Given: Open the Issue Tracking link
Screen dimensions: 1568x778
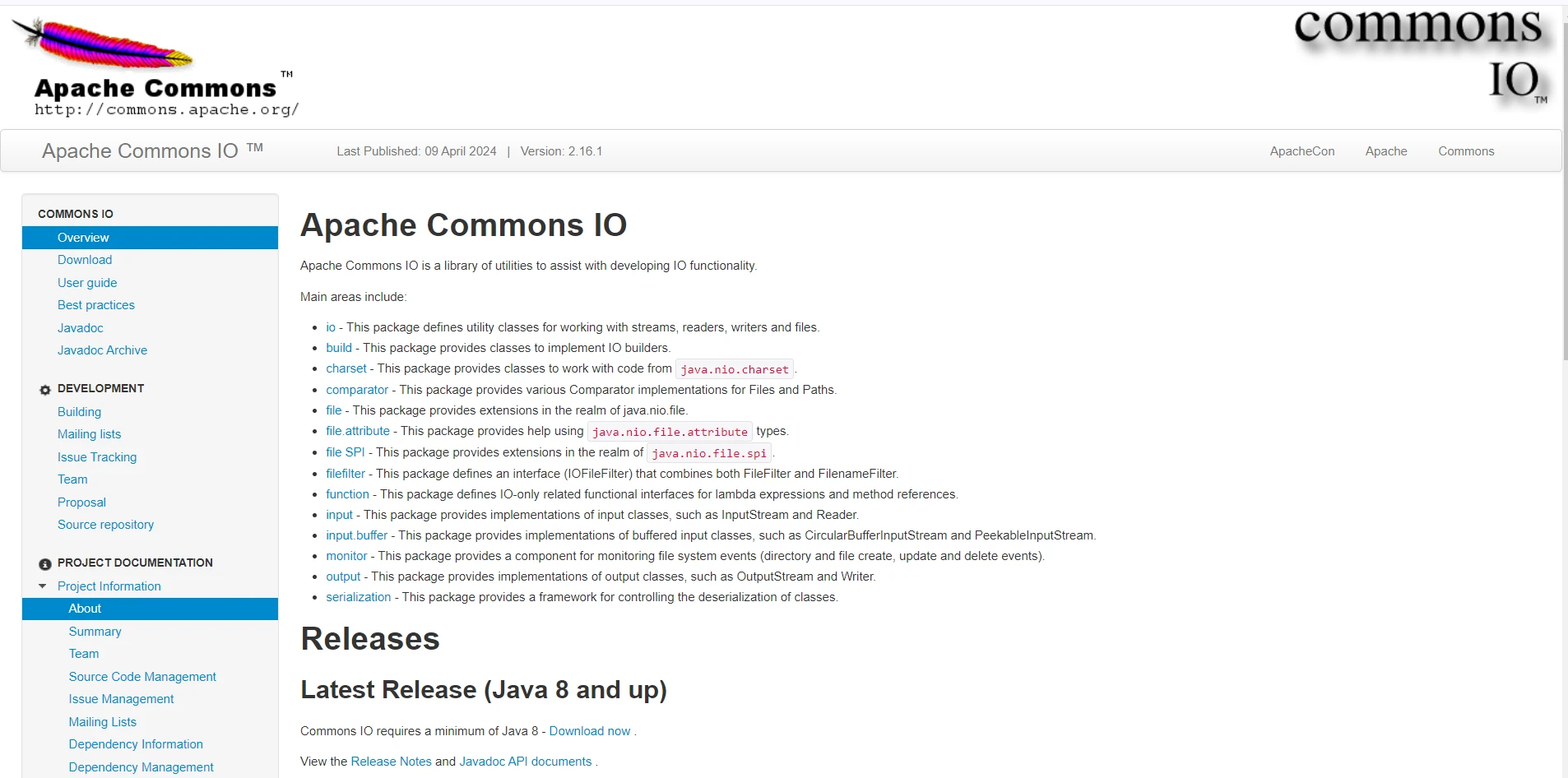Looking at the screenshot, I should pyautogui.click(x=97, y=457).
